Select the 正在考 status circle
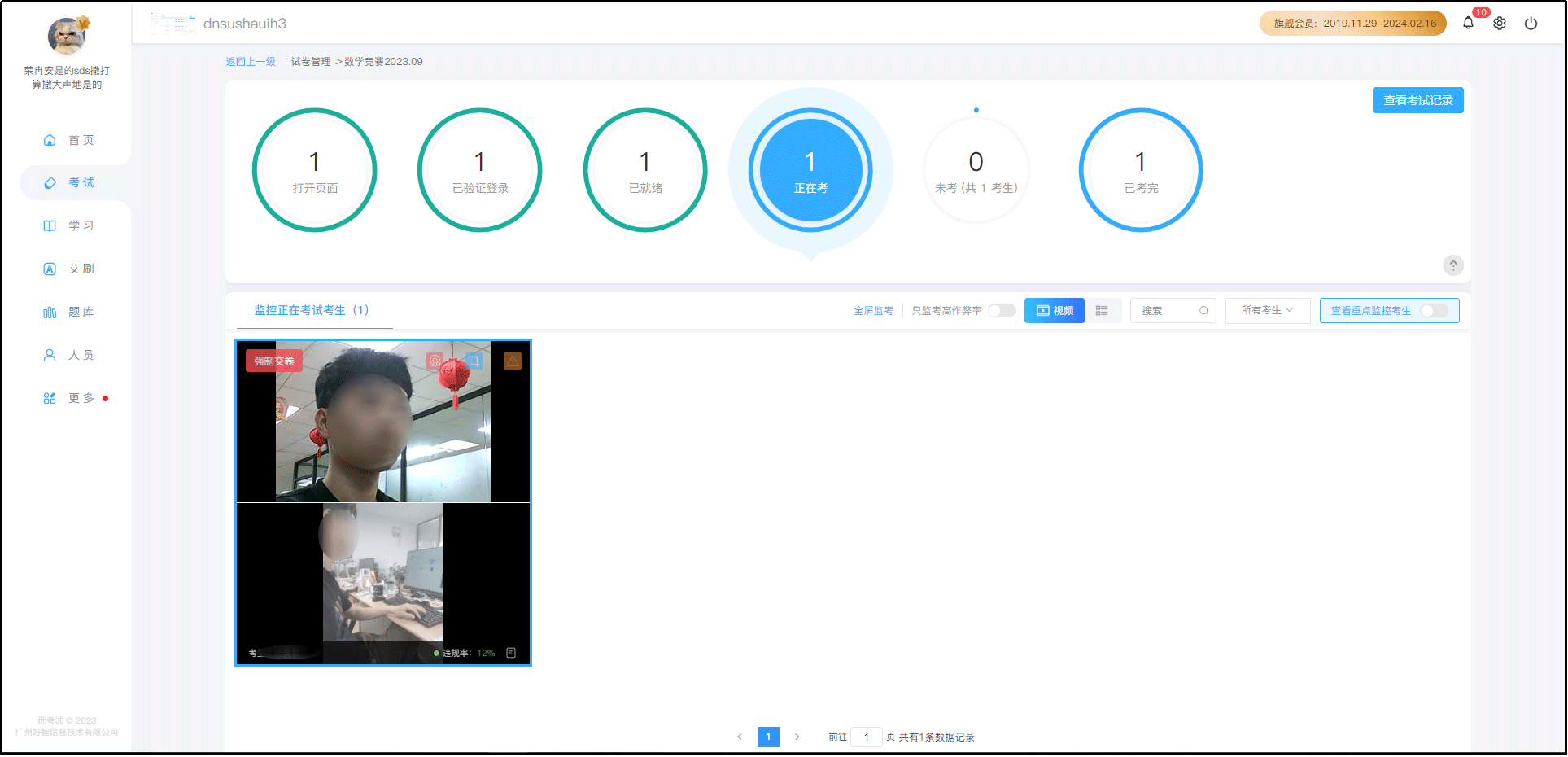This screenshot has height=757, width=1568. click(x=810, y=170)
